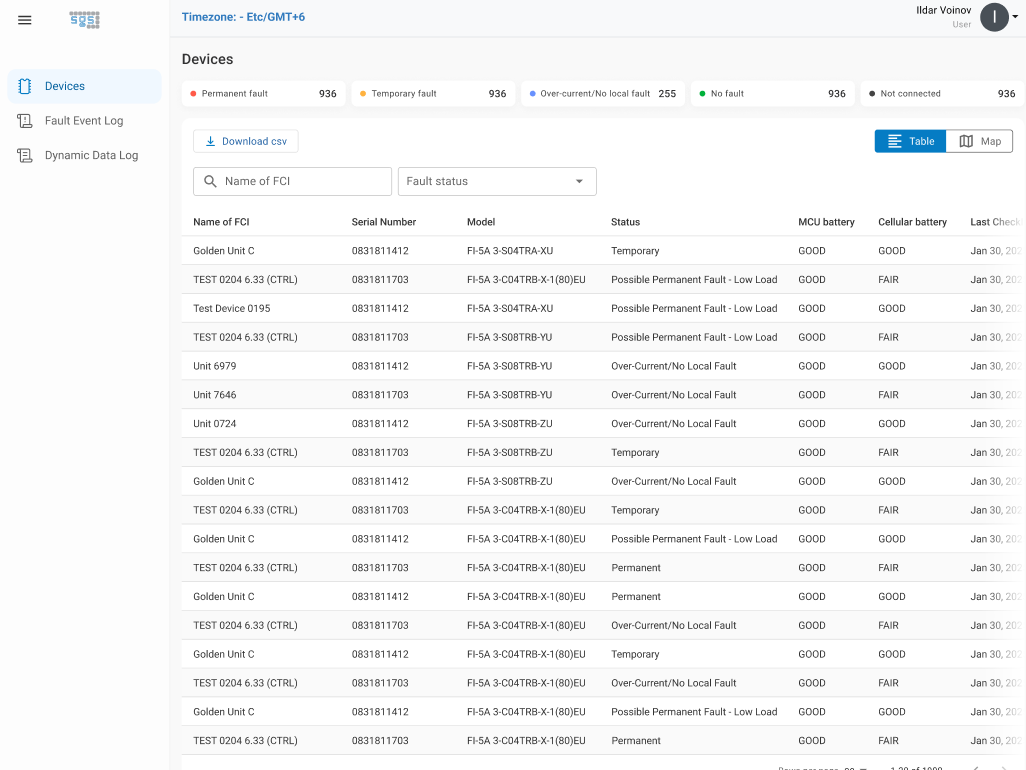Click the FAIR cellular battery of Unit 7646

pyautogui.click(x=888, y=394)
